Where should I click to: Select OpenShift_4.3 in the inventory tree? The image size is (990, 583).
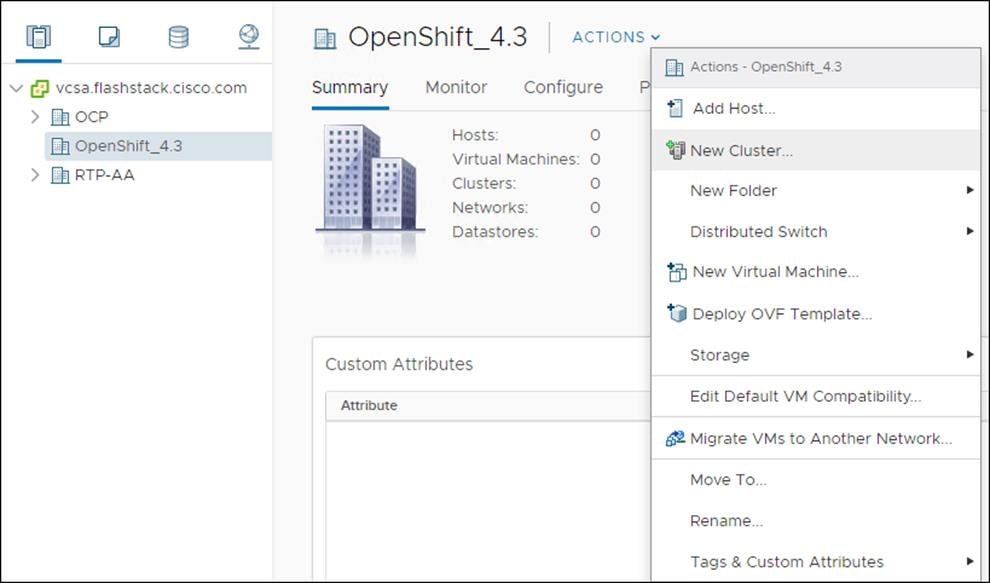[x=128, y=146]
